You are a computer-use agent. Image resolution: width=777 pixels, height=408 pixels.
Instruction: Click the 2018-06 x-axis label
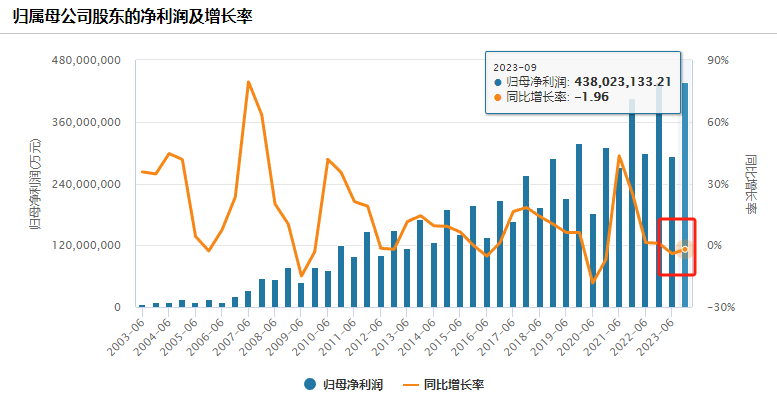coord(522,337)
